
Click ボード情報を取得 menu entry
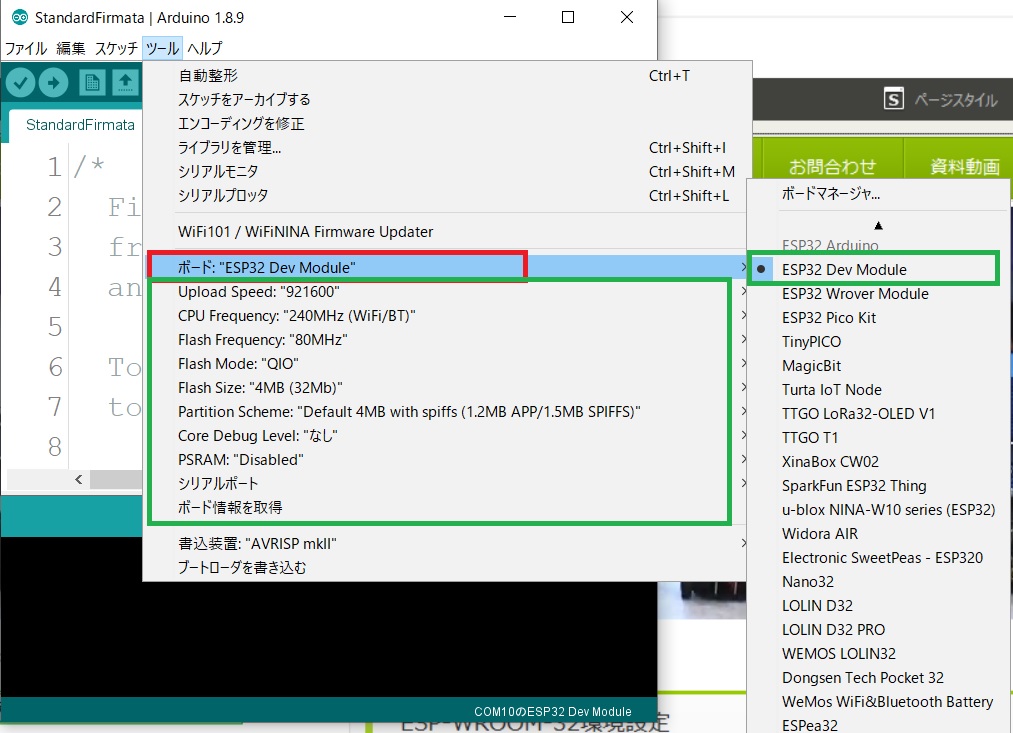pyautogui.click(x=447, y=507)
